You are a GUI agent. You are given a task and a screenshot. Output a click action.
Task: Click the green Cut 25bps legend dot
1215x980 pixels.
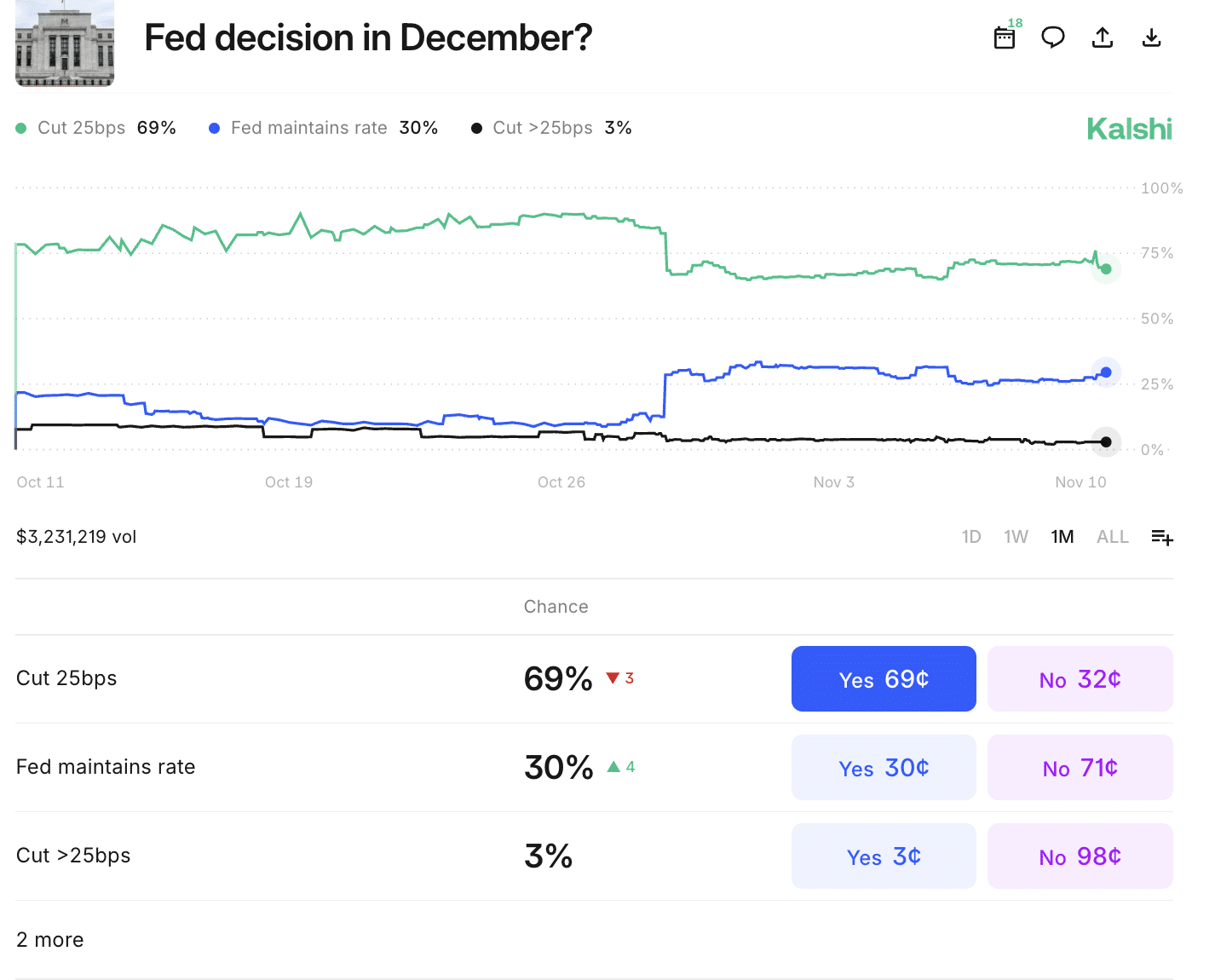[x=20, y=127]
